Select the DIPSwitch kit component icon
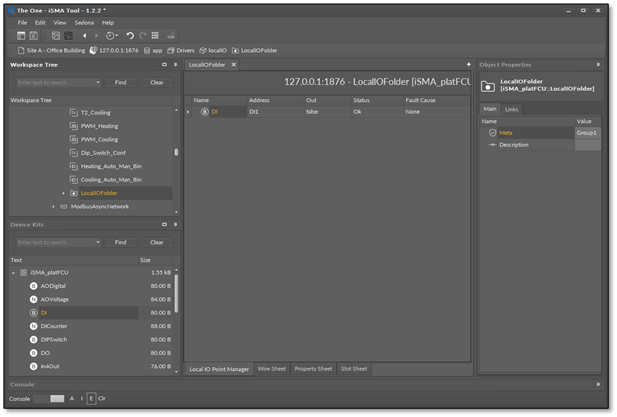617x417 pixels. coord(33,339)
